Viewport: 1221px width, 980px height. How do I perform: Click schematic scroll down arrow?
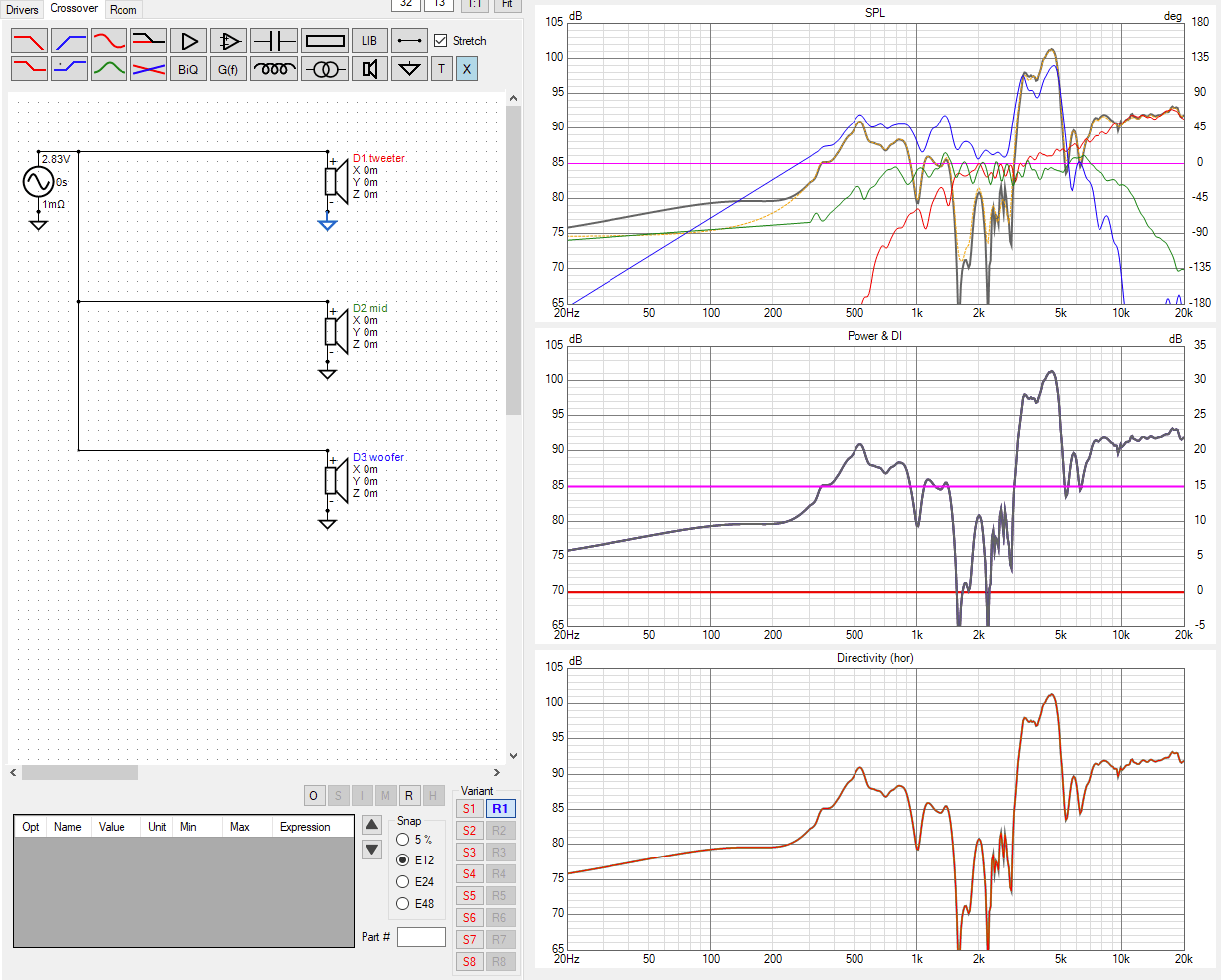click(514, 756)
